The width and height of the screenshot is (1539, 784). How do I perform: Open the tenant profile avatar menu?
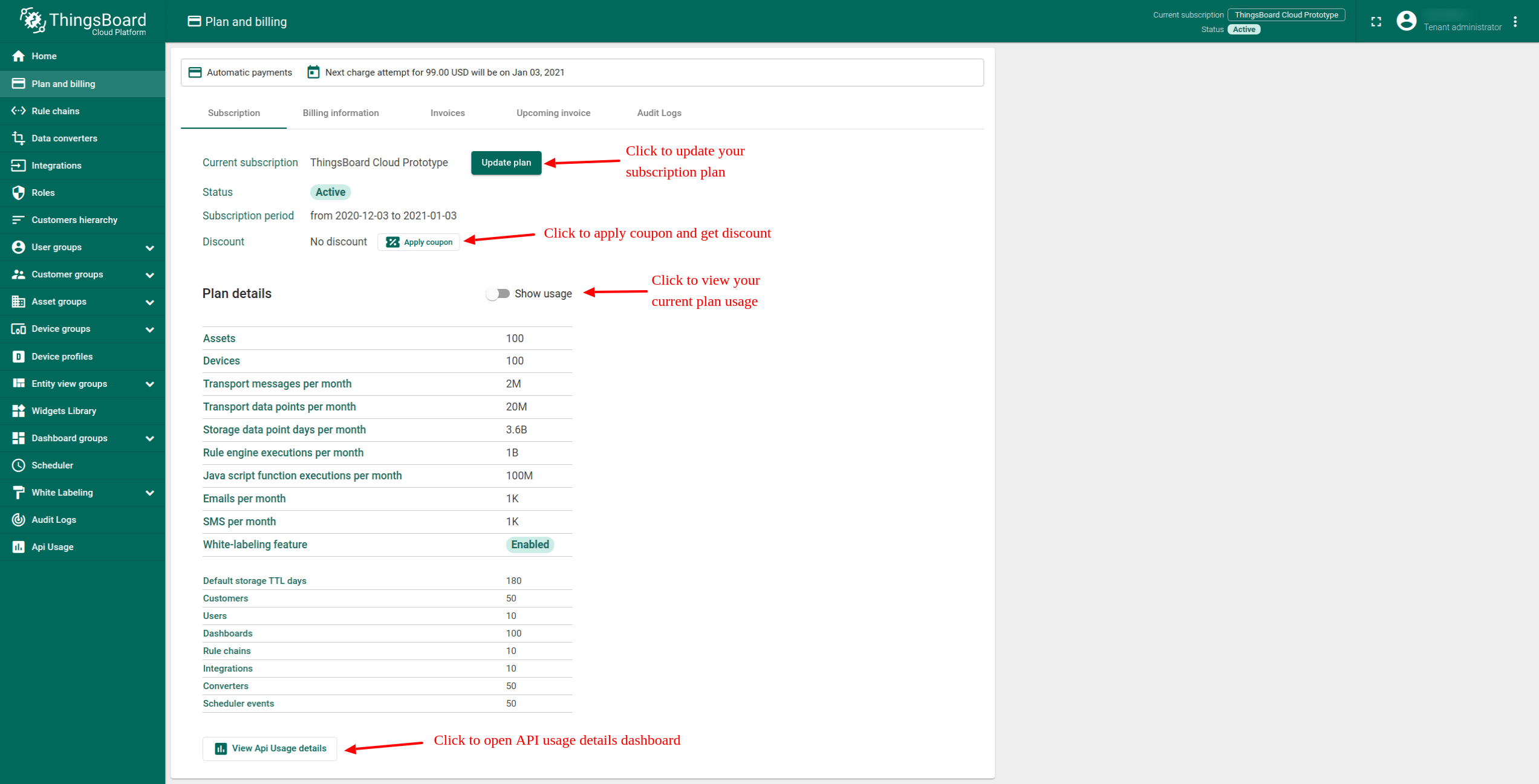(x=1406, y=20)
